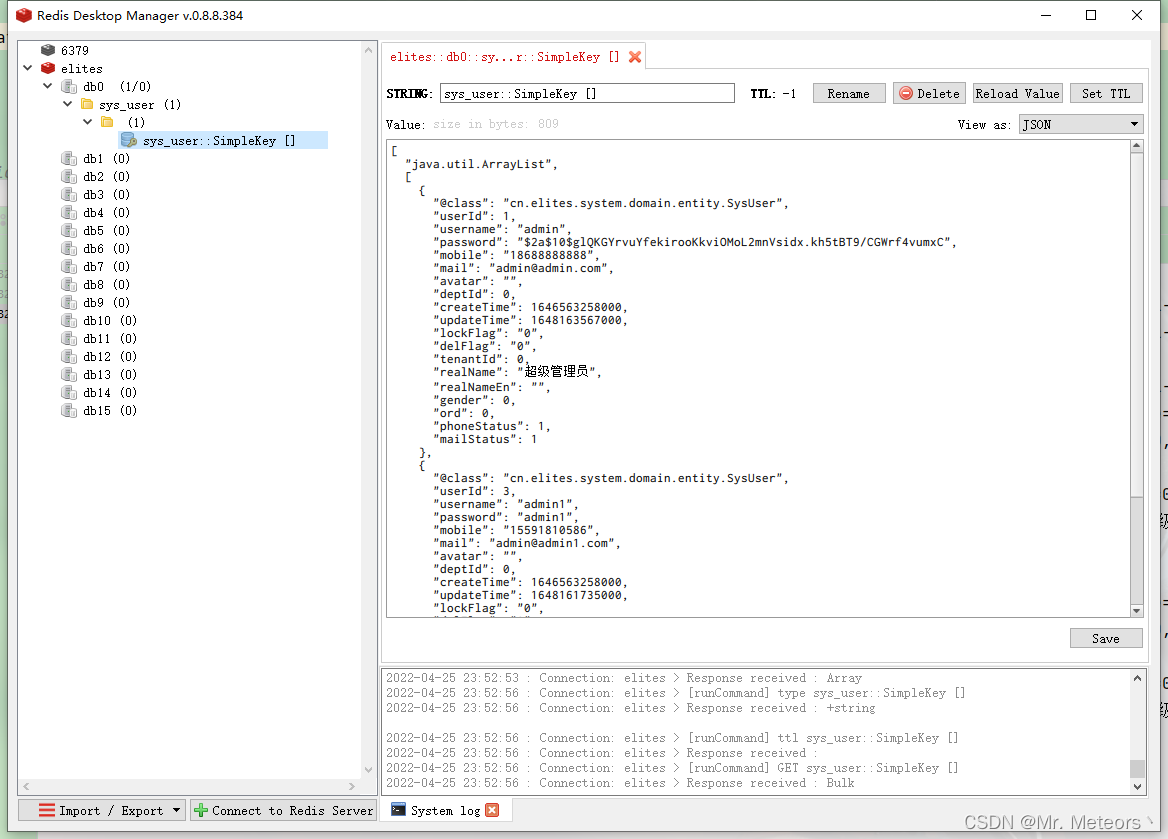
Task: Click the db9 database icon
Action: (x=69, y=303)
